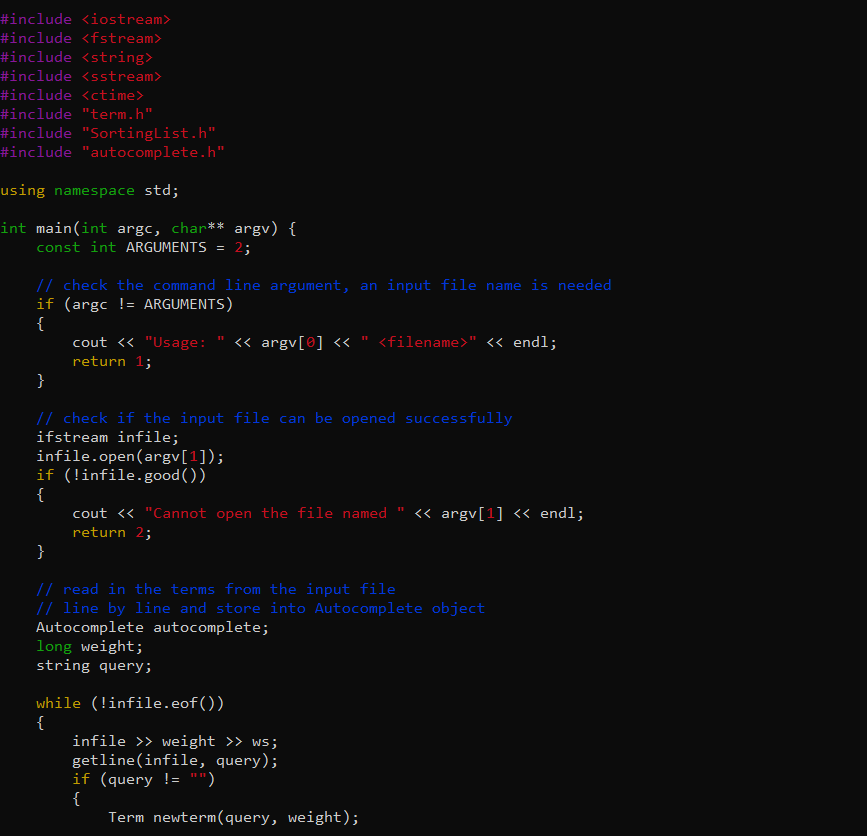Click the line '#include "term.h"'
This screenshot has width=867, height=836.
pos(76,114)
